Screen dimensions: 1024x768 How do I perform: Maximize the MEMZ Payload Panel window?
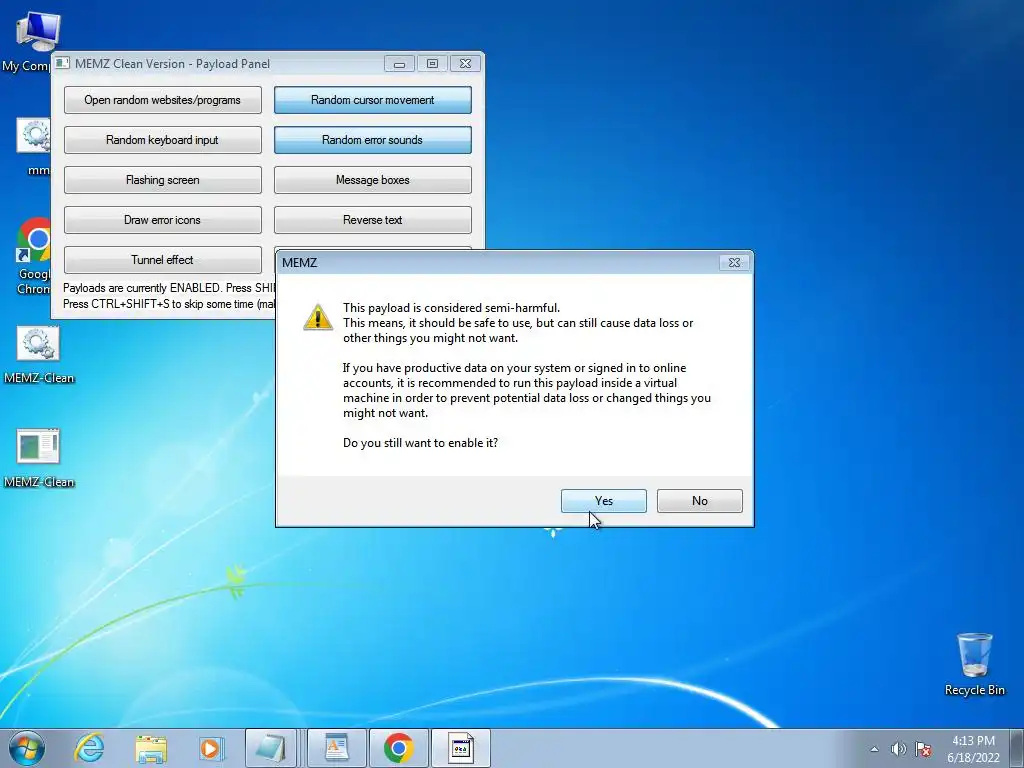click(432, 63)
